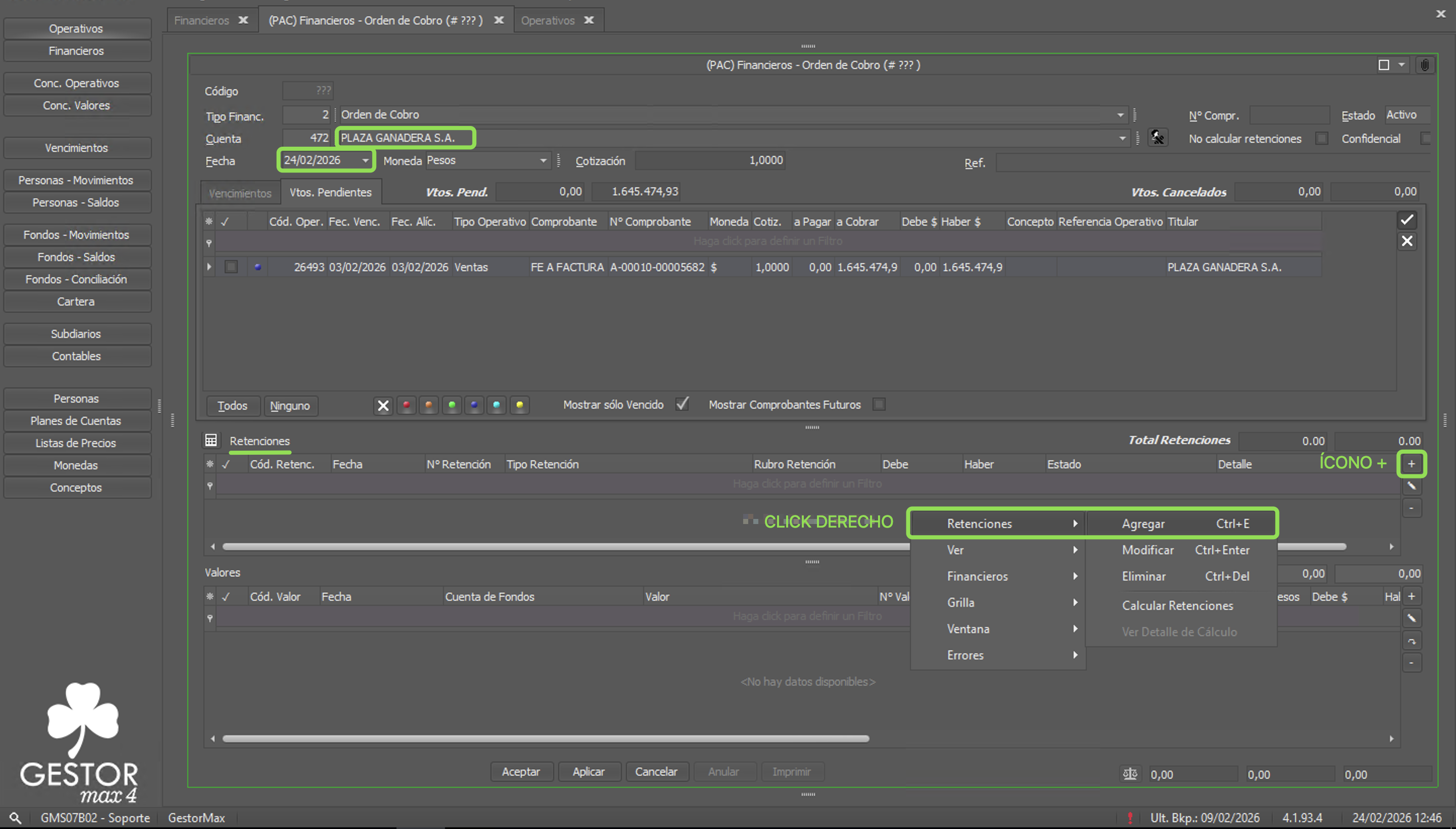
Task: Check No calcular retenciones box
Action: pyautogui.click(x=1321, y=139)
